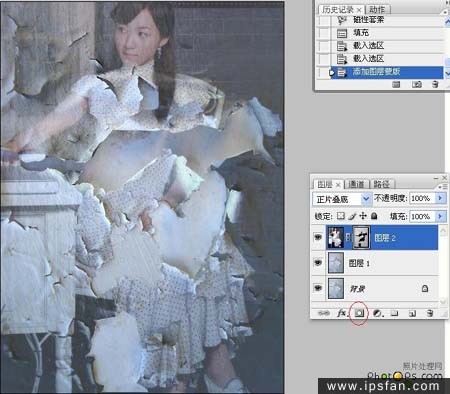Screen dimensions: 450x394
Task: Click the Create new group folder icon
Action: [x=395, y=313]
